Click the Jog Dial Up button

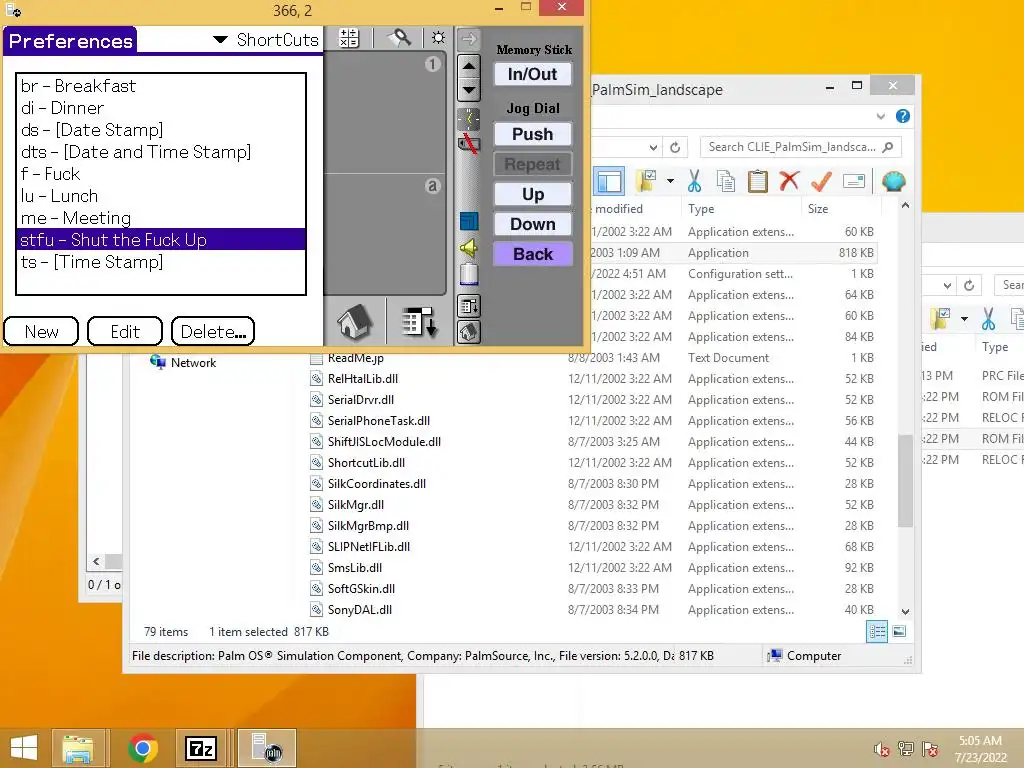coord(532,194)
